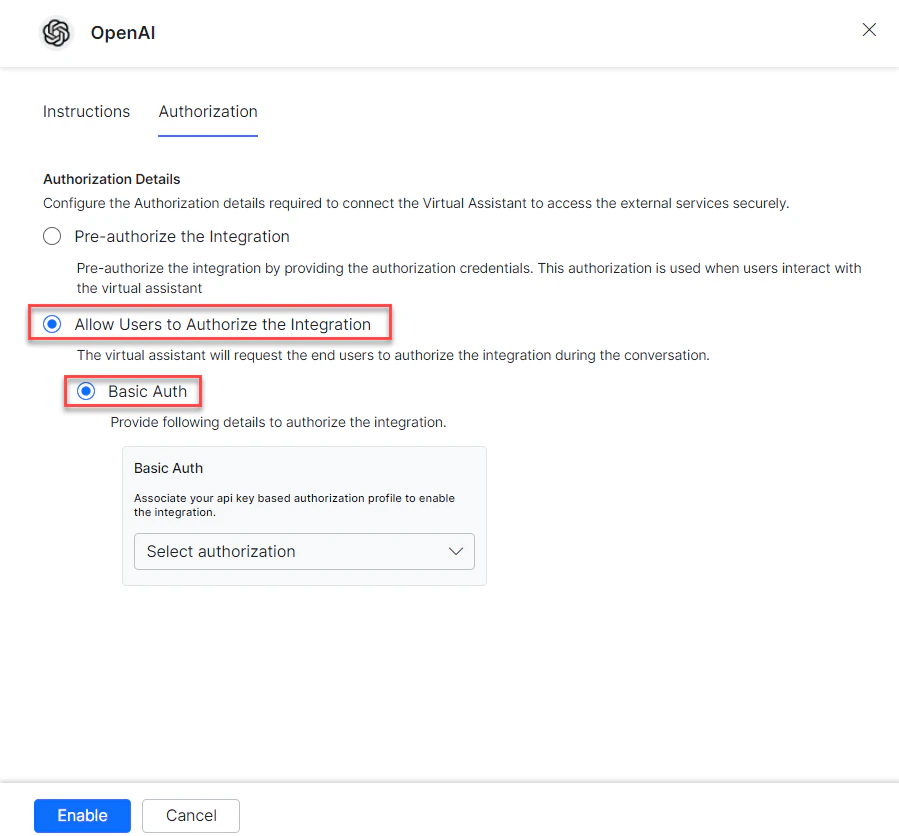Click the Enable button
This screenshot has height=836, width=899.
pos(82,815)
